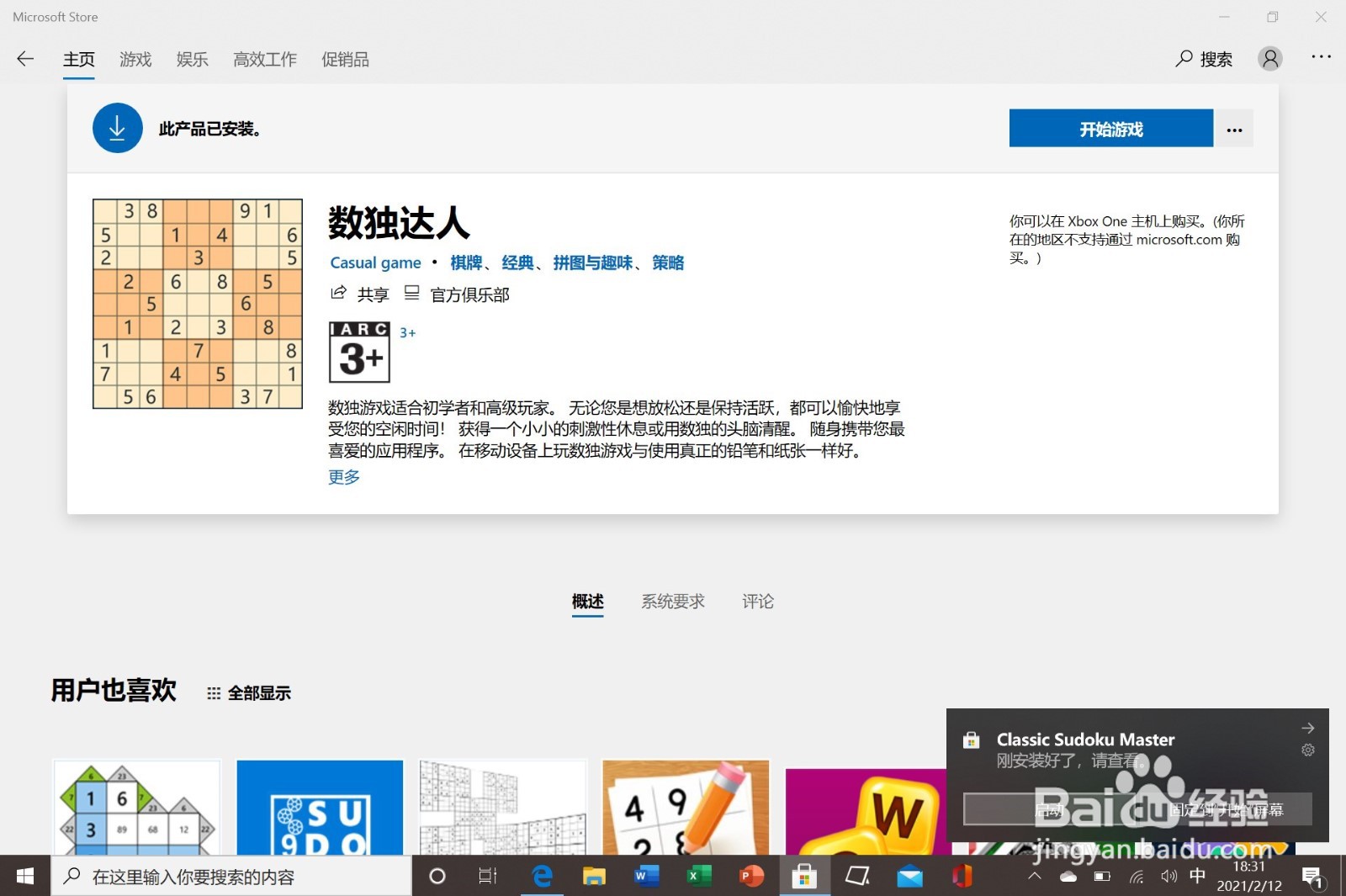Open Excel from the taskbar

(x=698, y=876)
